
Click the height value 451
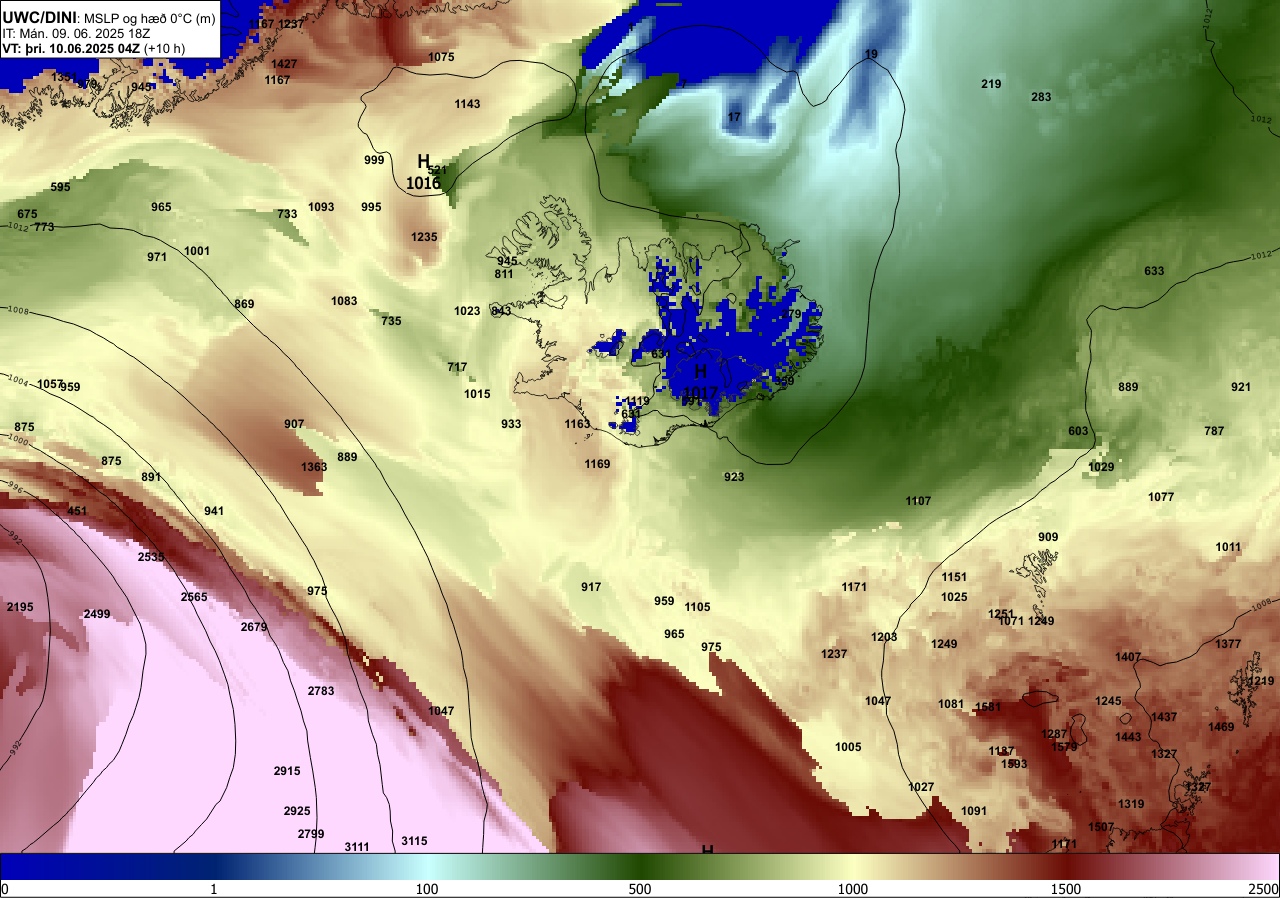pyautogui.click(x=77, y=511)
